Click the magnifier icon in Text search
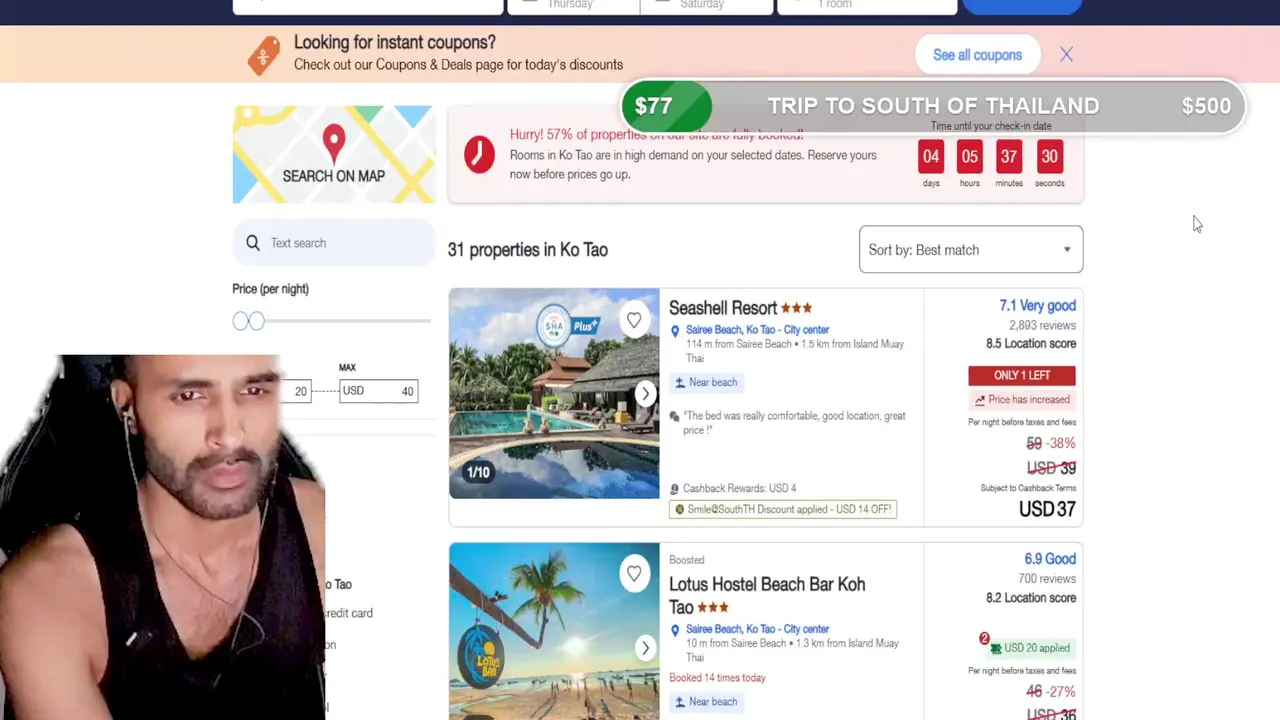Viewport: 1280px width, 720px height. 253,243
